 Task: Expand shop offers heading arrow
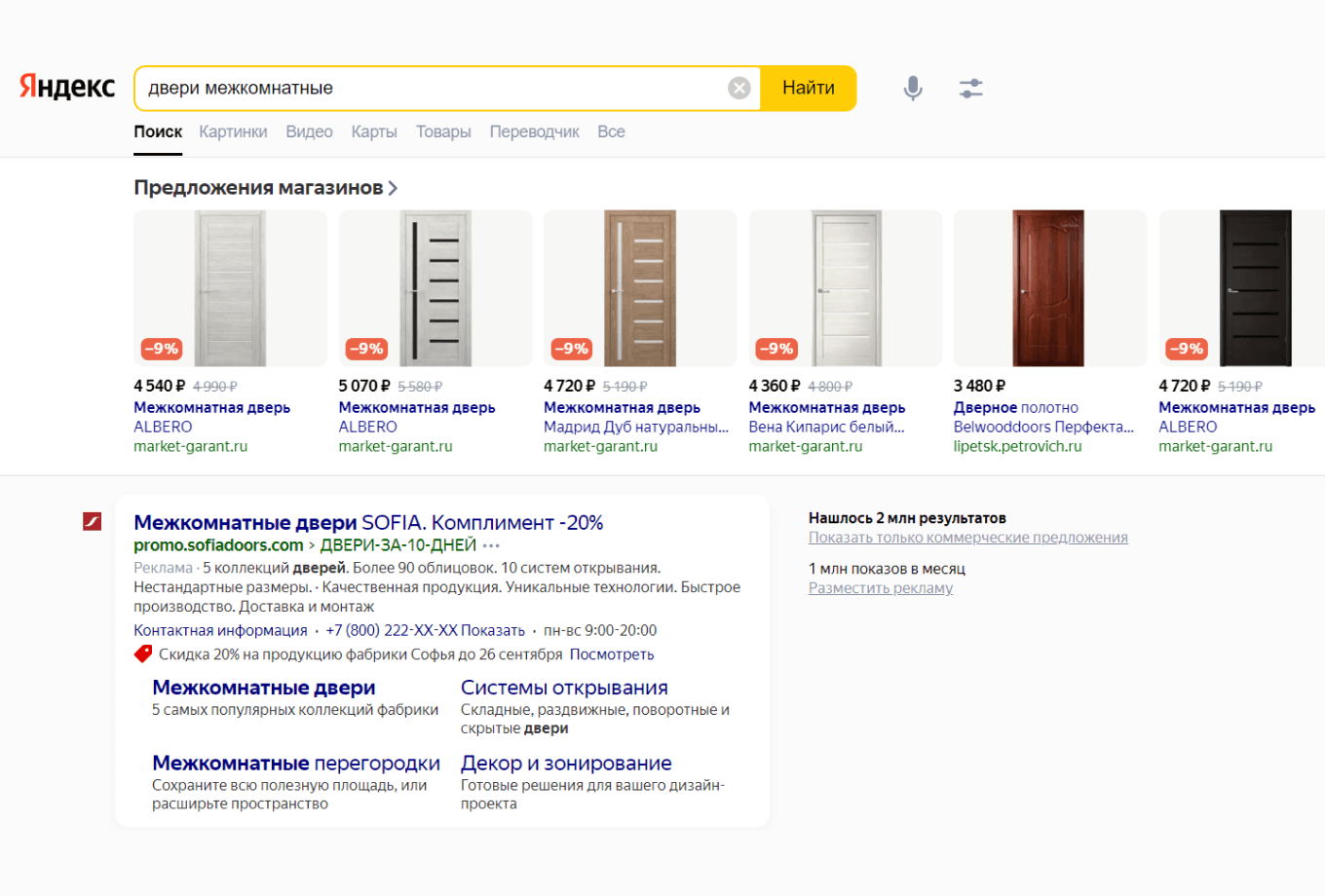393,188
